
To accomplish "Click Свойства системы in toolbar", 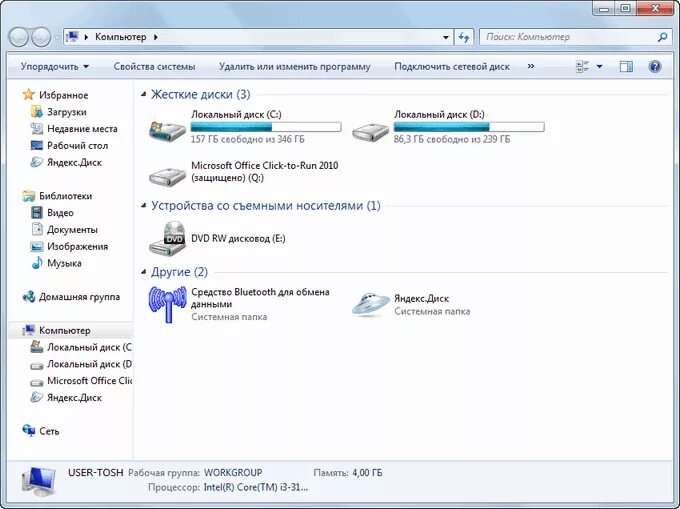I will [x=154, y=66].
